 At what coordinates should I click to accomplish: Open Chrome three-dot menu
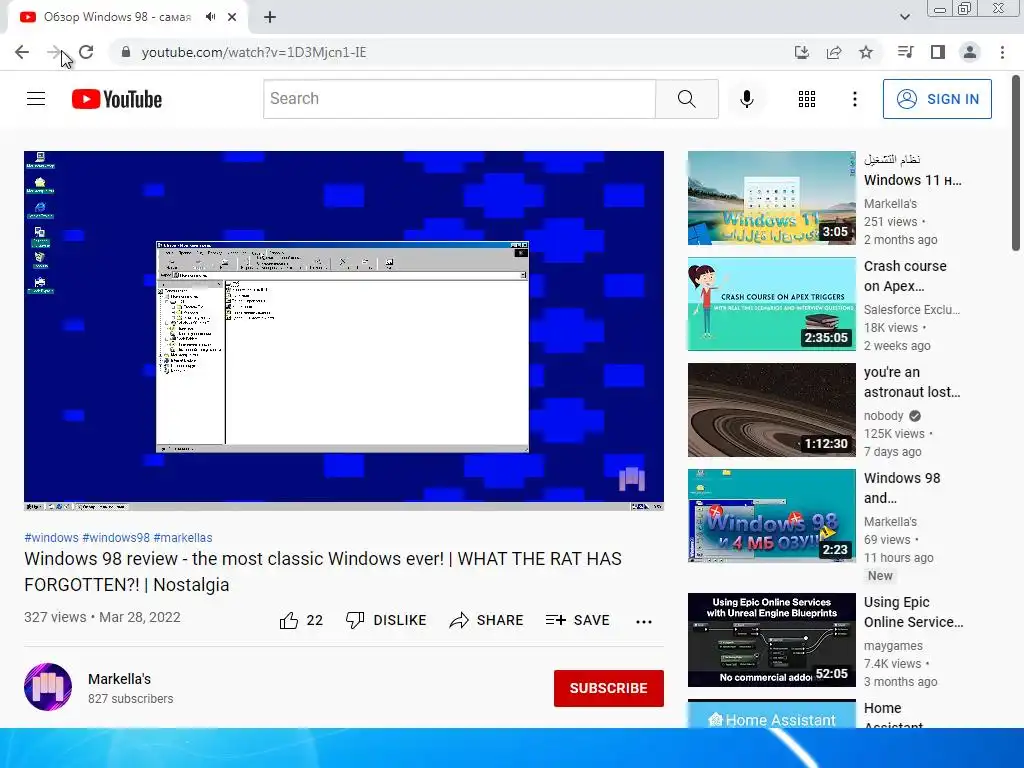tap(1002, 52)
